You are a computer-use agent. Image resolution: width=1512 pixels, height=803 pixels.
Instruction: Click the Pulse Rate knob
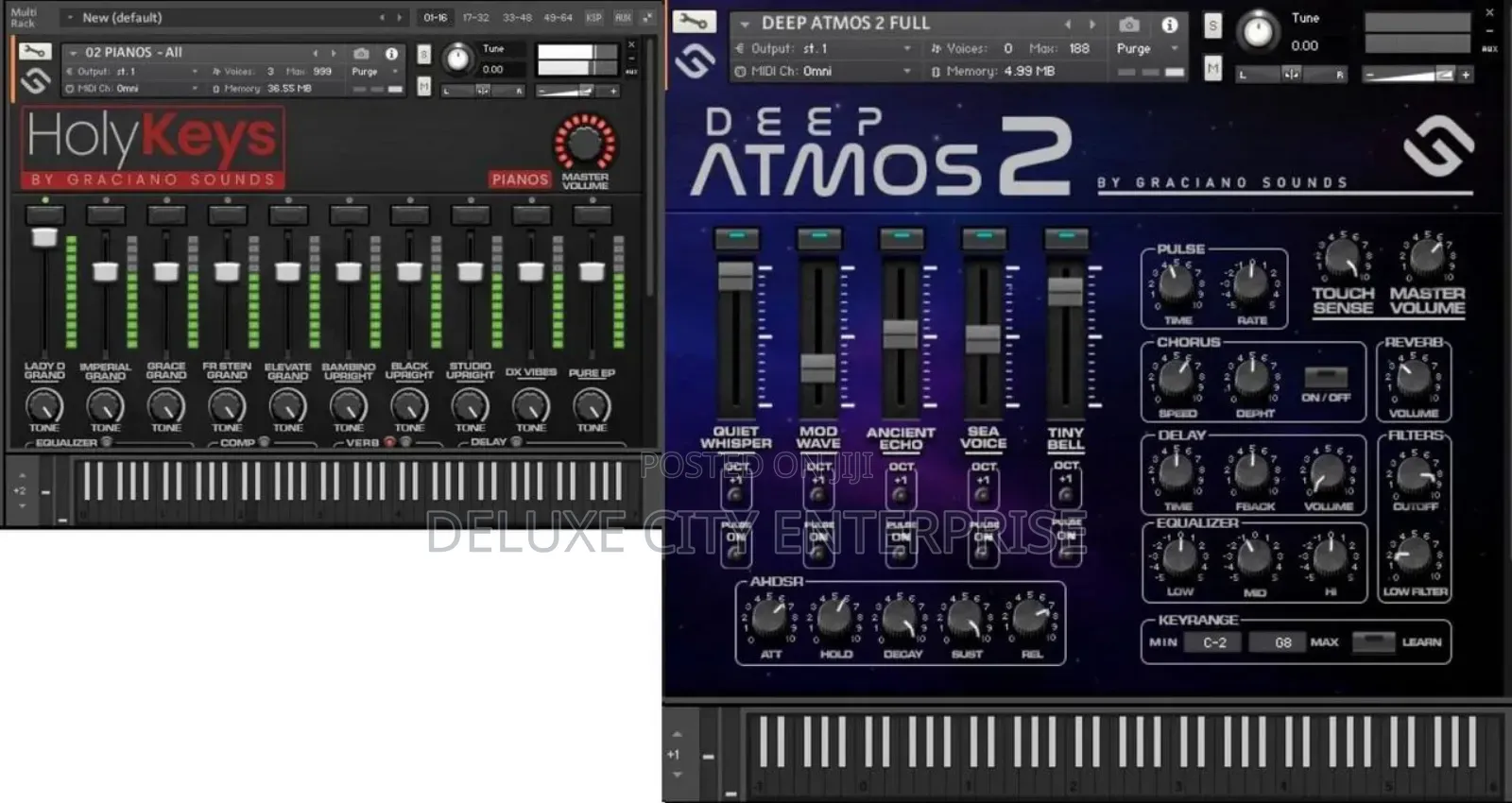click(x=1251, y=283)
